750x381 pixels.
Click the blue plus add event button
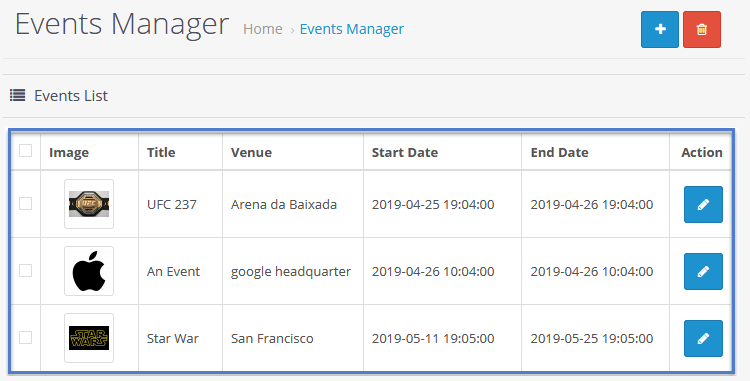[660, 30]
